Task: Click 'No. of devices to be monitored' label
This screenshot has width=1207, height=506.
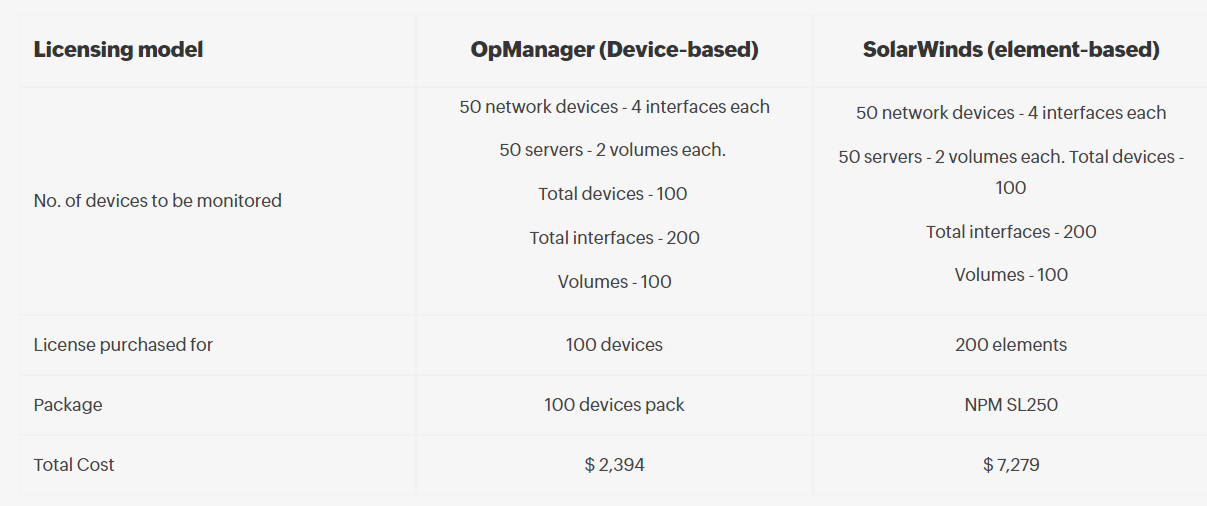Action: (x=157, y=201)
